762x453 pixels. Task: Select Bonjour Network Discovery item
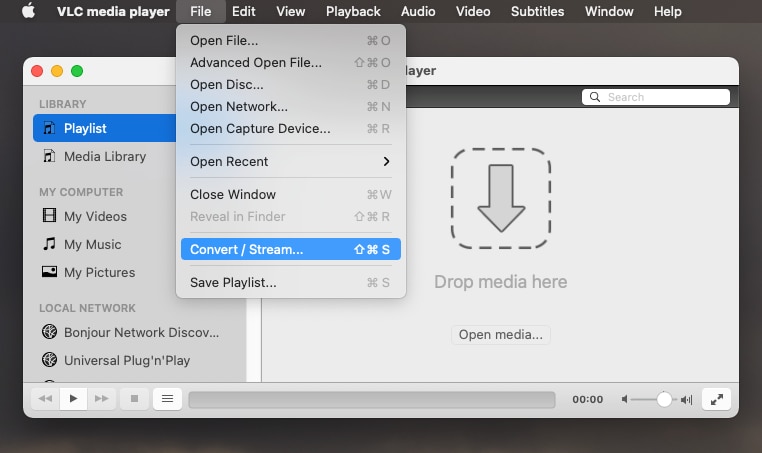click(x=141, y=332)
